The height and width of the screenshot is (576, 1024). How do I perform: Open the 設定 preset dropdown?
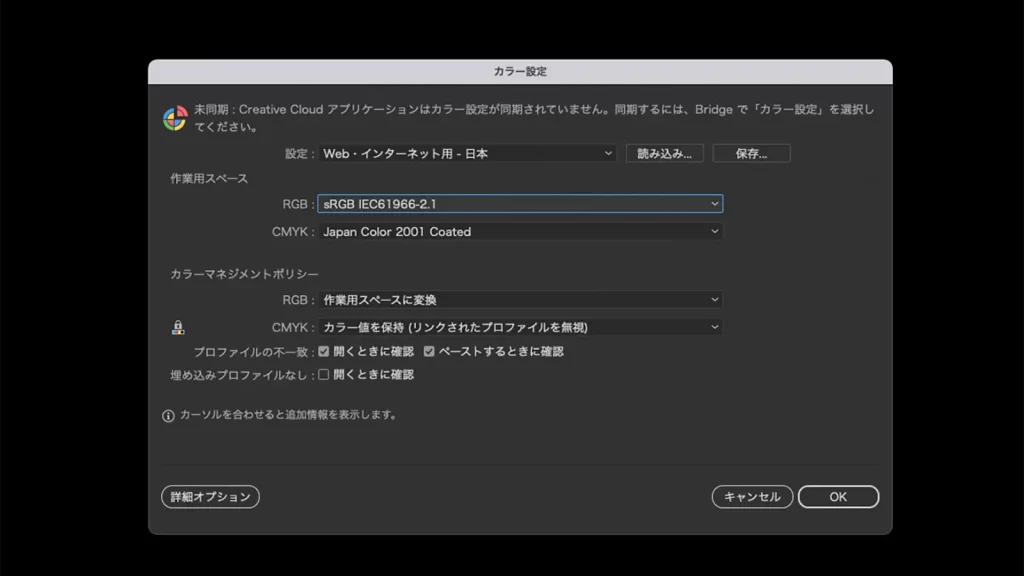click(468, 153)
